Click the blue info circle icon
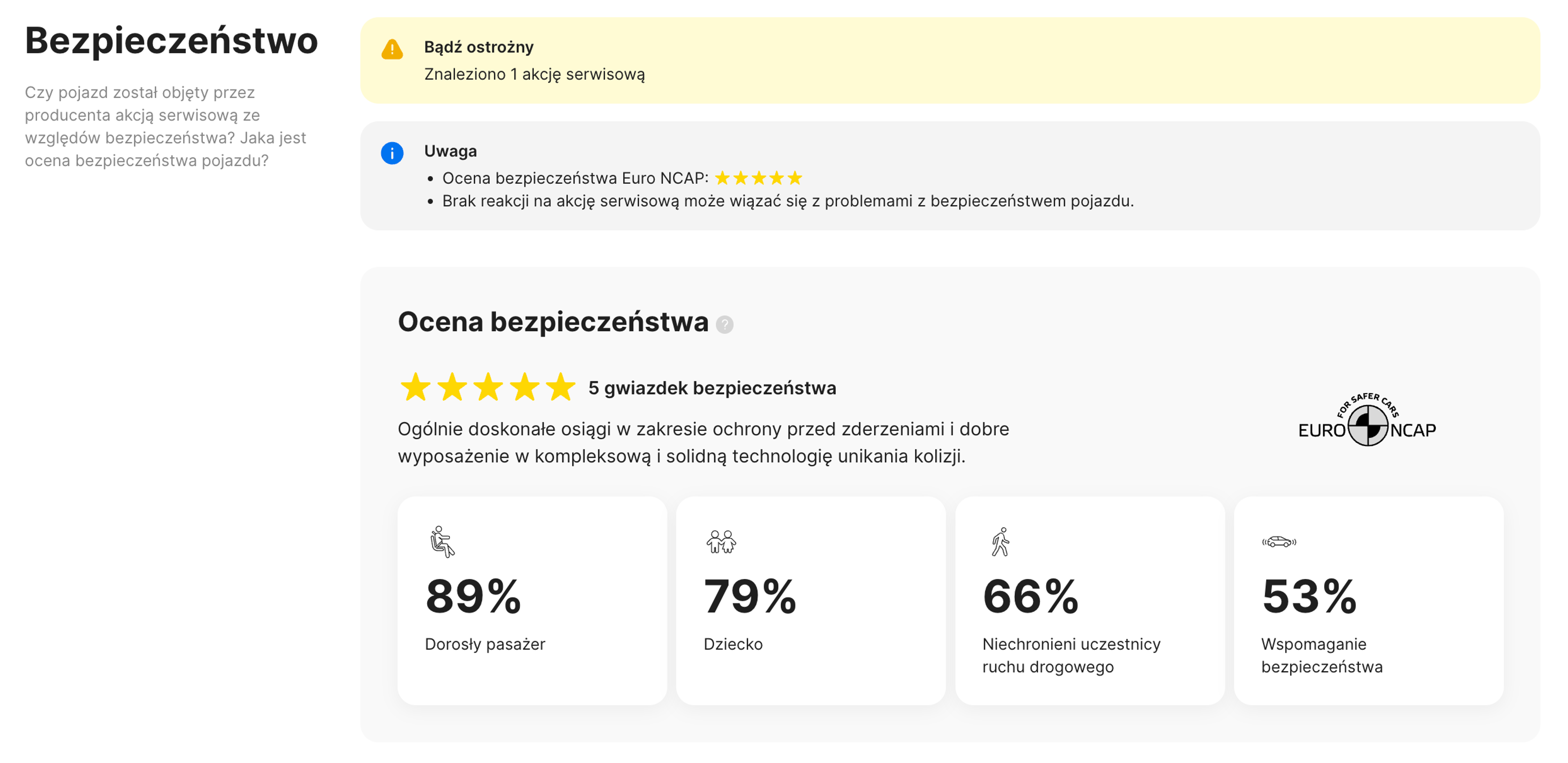1568x763 pixels. point(392,153)
